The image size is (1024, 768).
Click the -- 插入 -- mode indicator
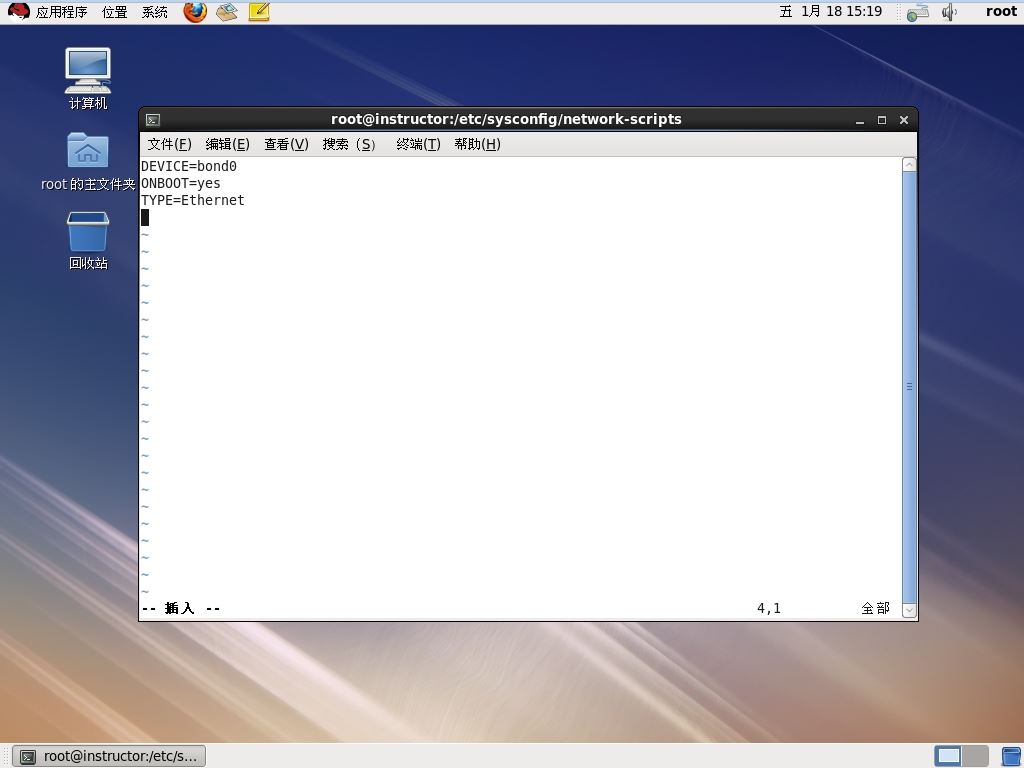pyautogui.click(x=181, y=609)
